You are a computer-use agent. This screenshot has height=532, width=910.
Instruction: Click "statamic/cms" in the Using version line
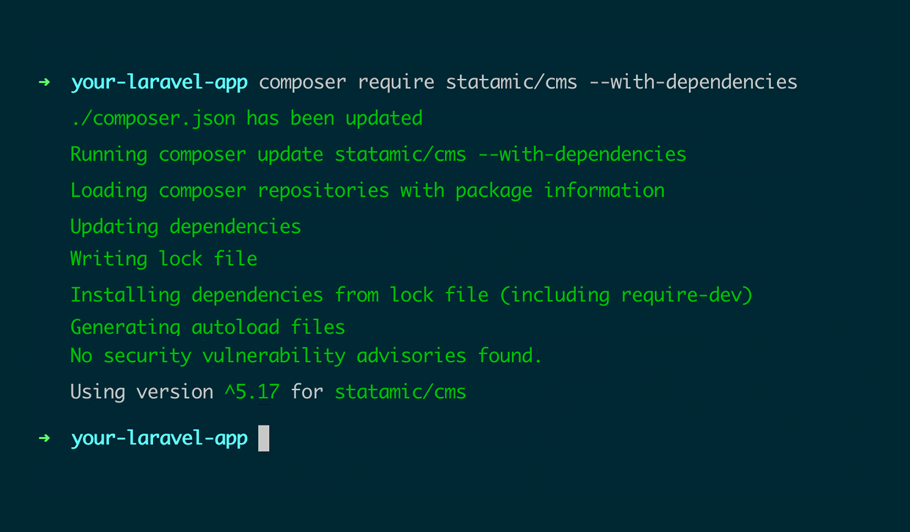coord(400,392)
